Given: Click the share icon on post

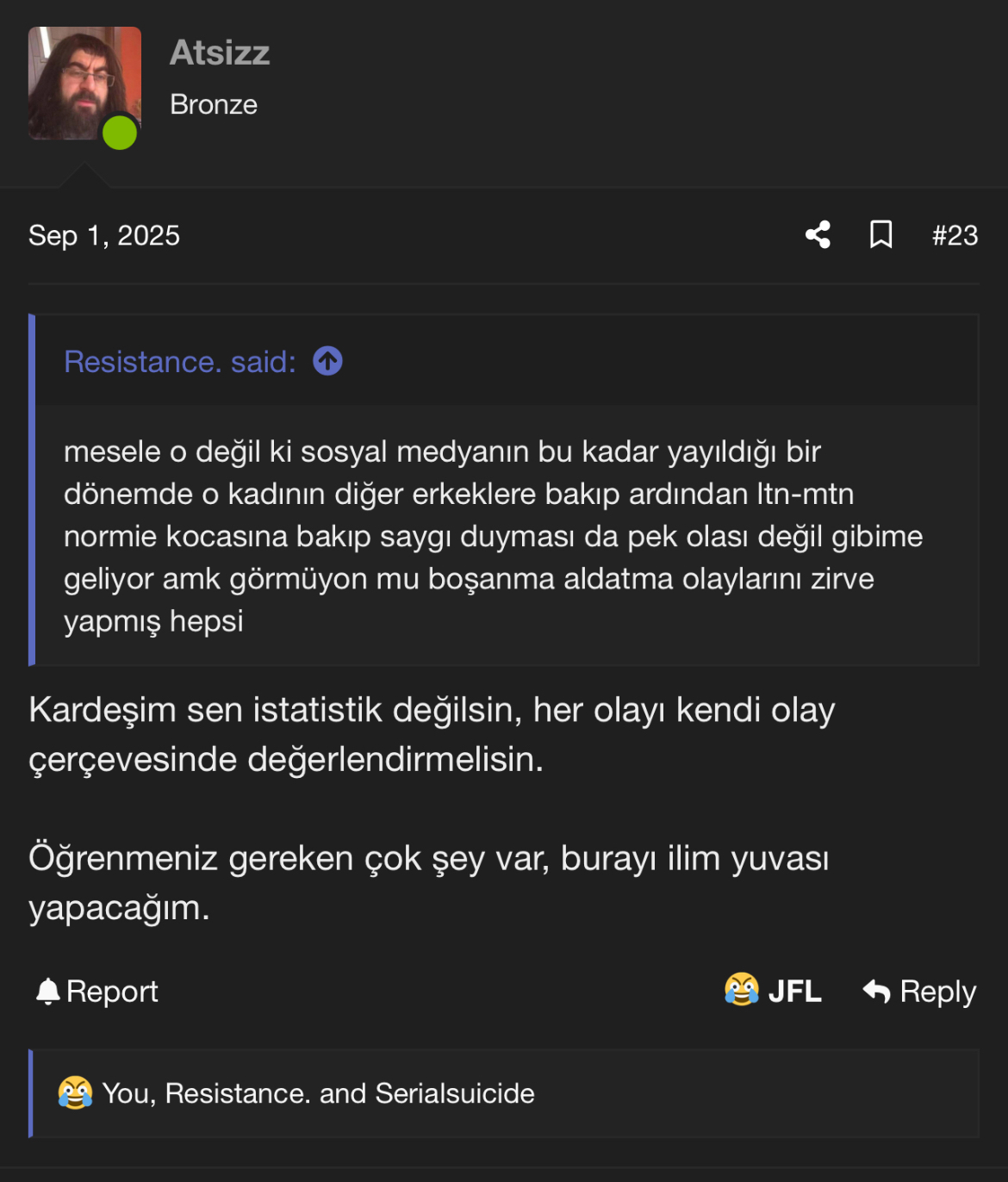Looking at the screenshot, I should pyautogui.click(x=818, y=234).
